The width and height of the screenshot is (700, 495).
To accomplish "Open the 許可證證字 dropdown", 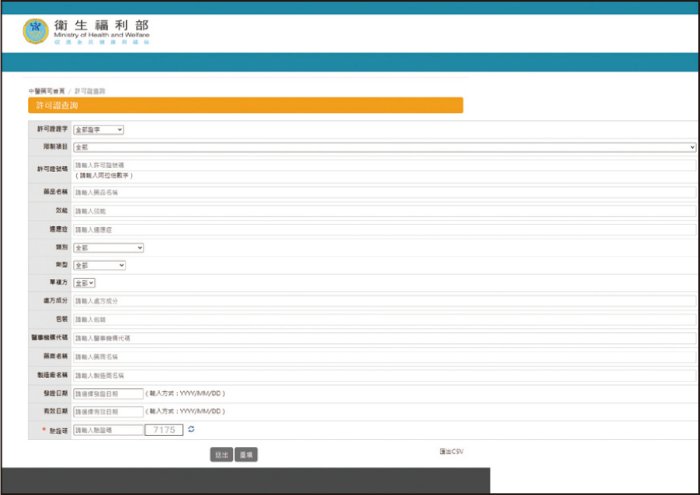I will coord(98,129).
